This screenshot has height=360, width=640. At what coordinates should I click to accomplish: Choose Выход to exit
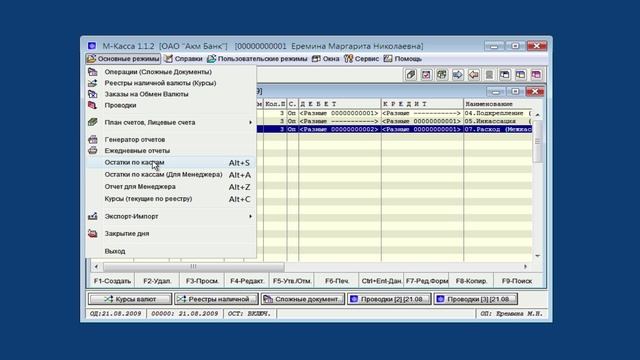[x=171, y=251]
